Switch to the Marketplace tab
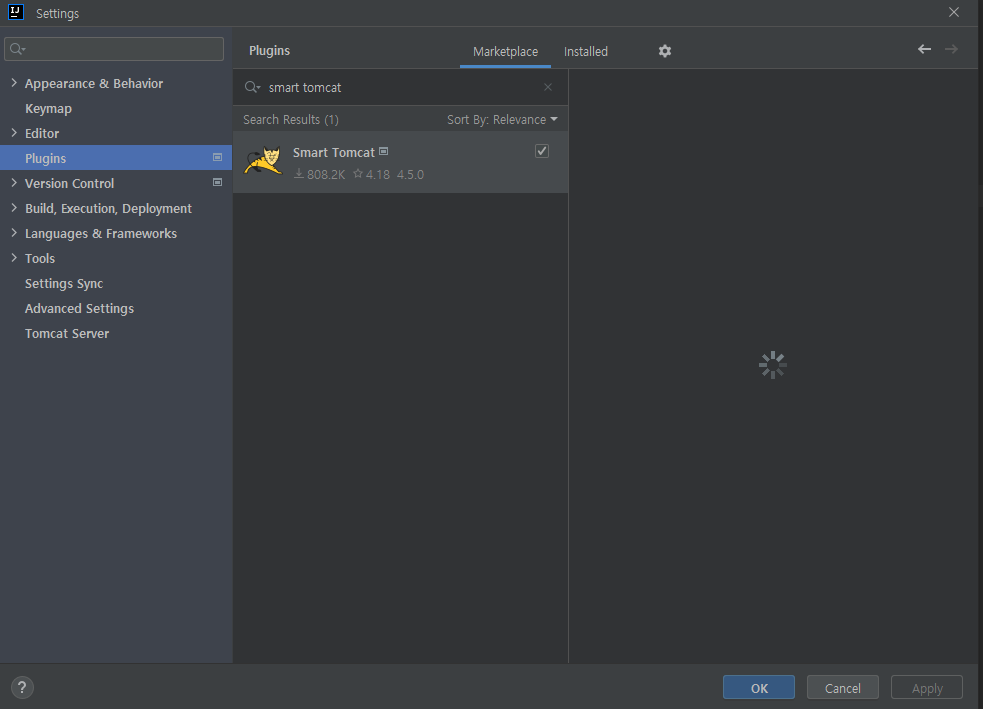This screenshot has height=709, width=983. click(505, 51)
